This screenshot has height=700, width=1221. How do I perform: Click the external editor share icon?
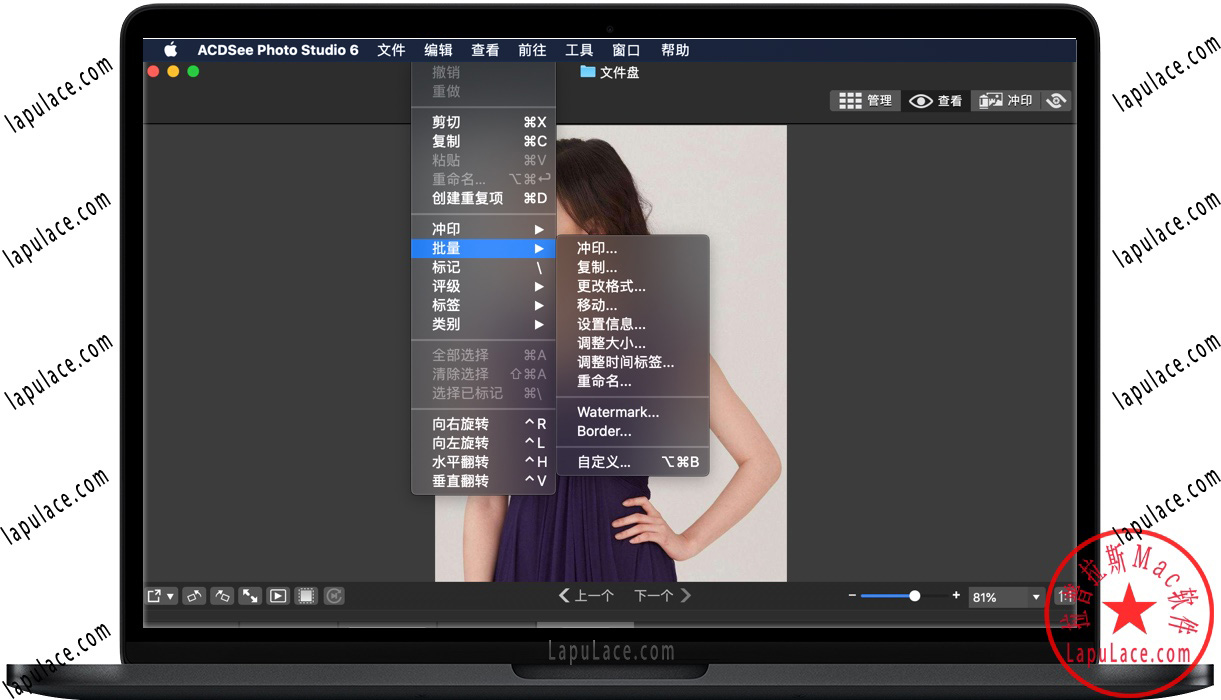[x=155, y=596]
